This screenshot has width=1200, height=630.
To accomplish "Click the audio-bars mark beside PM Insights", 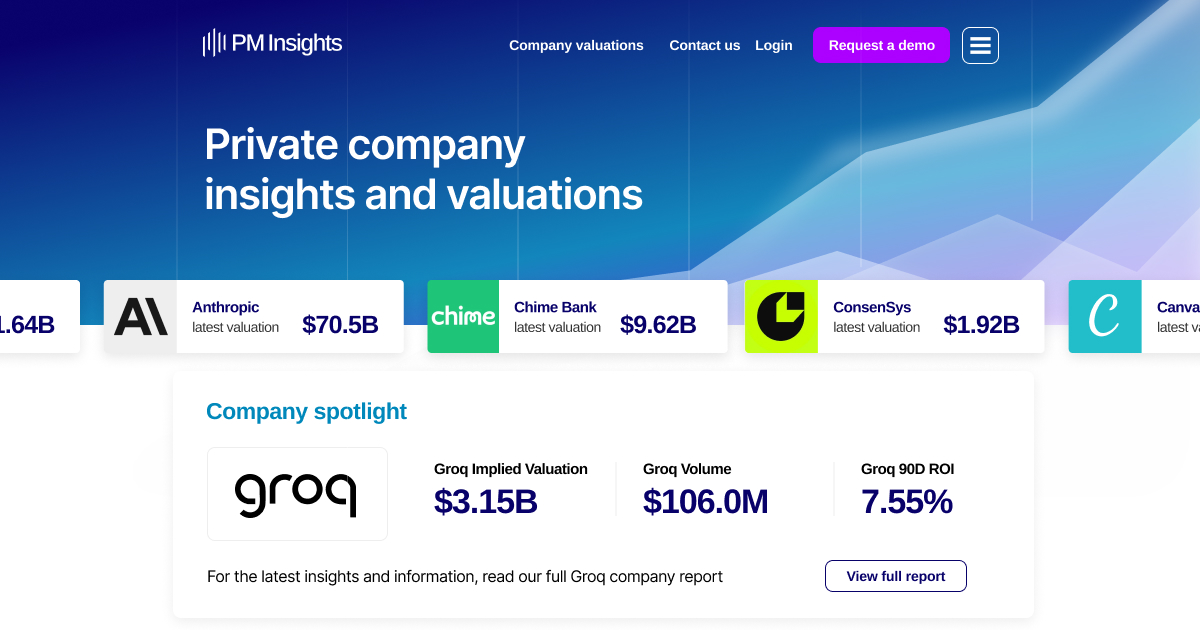I will 215,43.
